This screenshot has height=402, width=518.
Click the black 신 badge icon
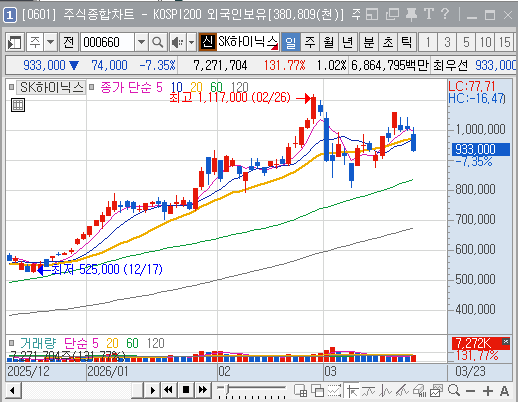(207, 42)
